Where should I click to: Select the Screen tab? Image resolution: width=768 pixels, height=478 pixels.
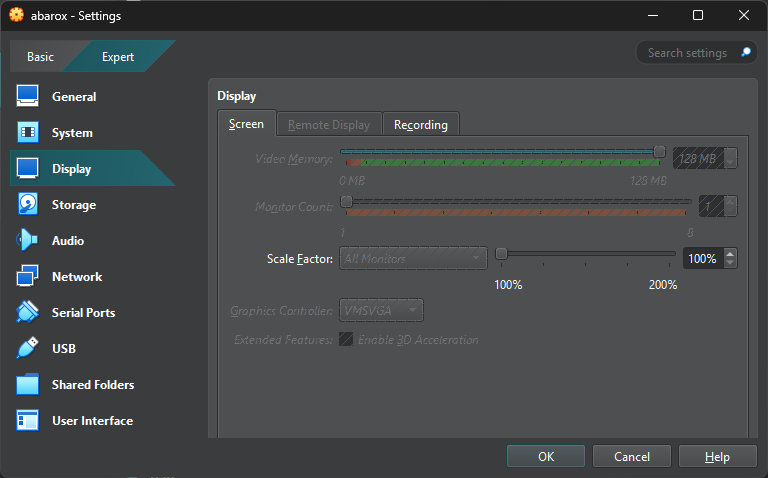pyautogui.click(x=246, y=124)
